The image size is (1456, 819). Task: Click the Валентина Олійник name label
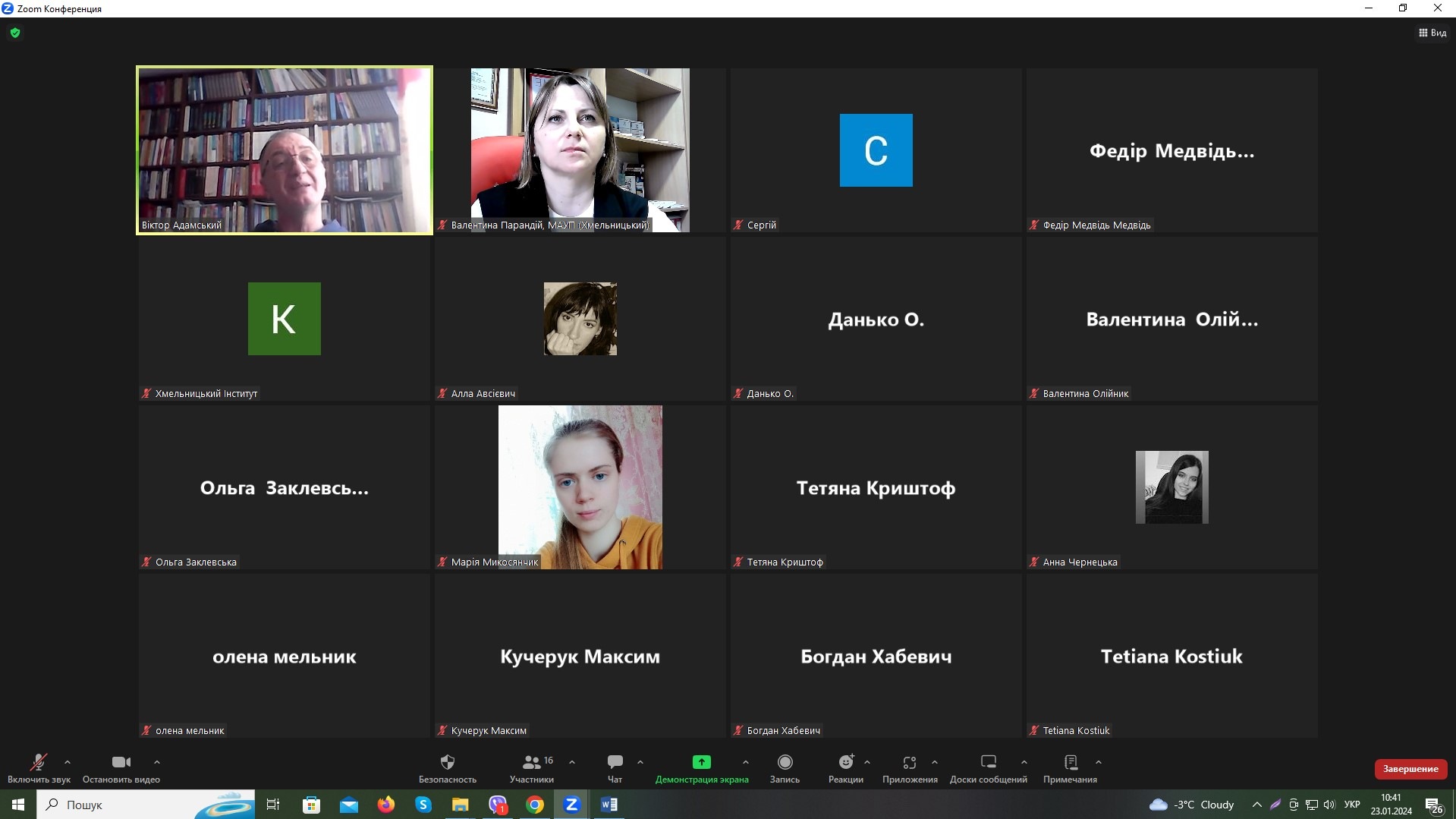[x=1086, y=393]
